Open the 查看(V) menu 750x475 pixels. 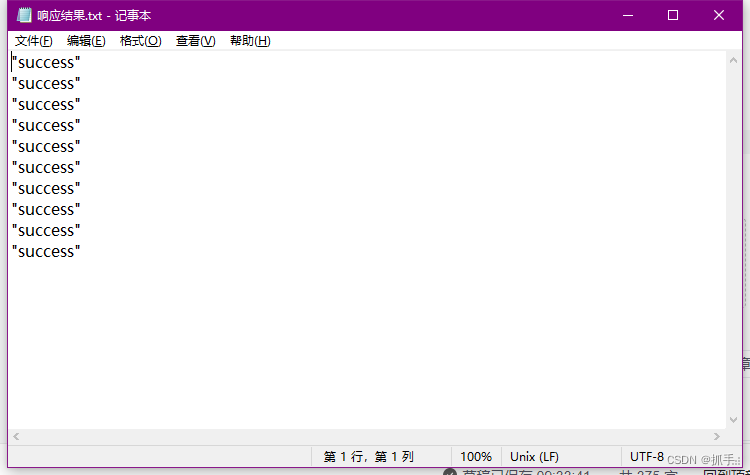click(196, 41)
